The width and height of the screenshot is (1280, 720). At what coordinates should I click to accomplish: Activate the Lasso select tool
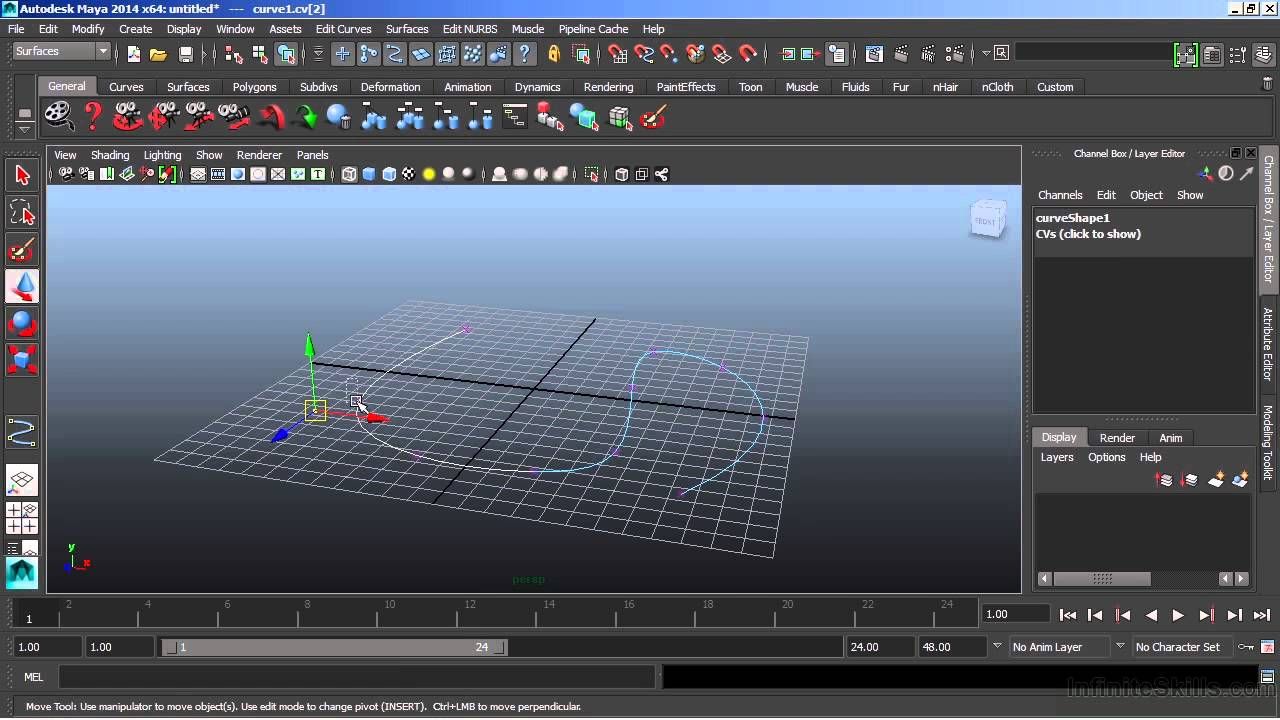(x=22, y=213)
